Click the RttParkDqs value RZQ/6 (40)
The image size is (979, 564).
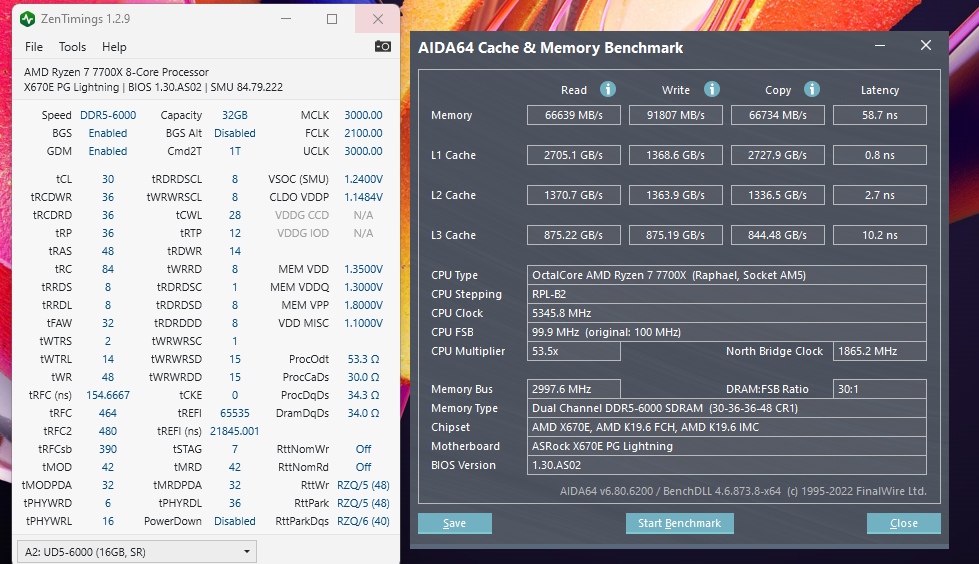pyautogui.click(x=363, y=522)
